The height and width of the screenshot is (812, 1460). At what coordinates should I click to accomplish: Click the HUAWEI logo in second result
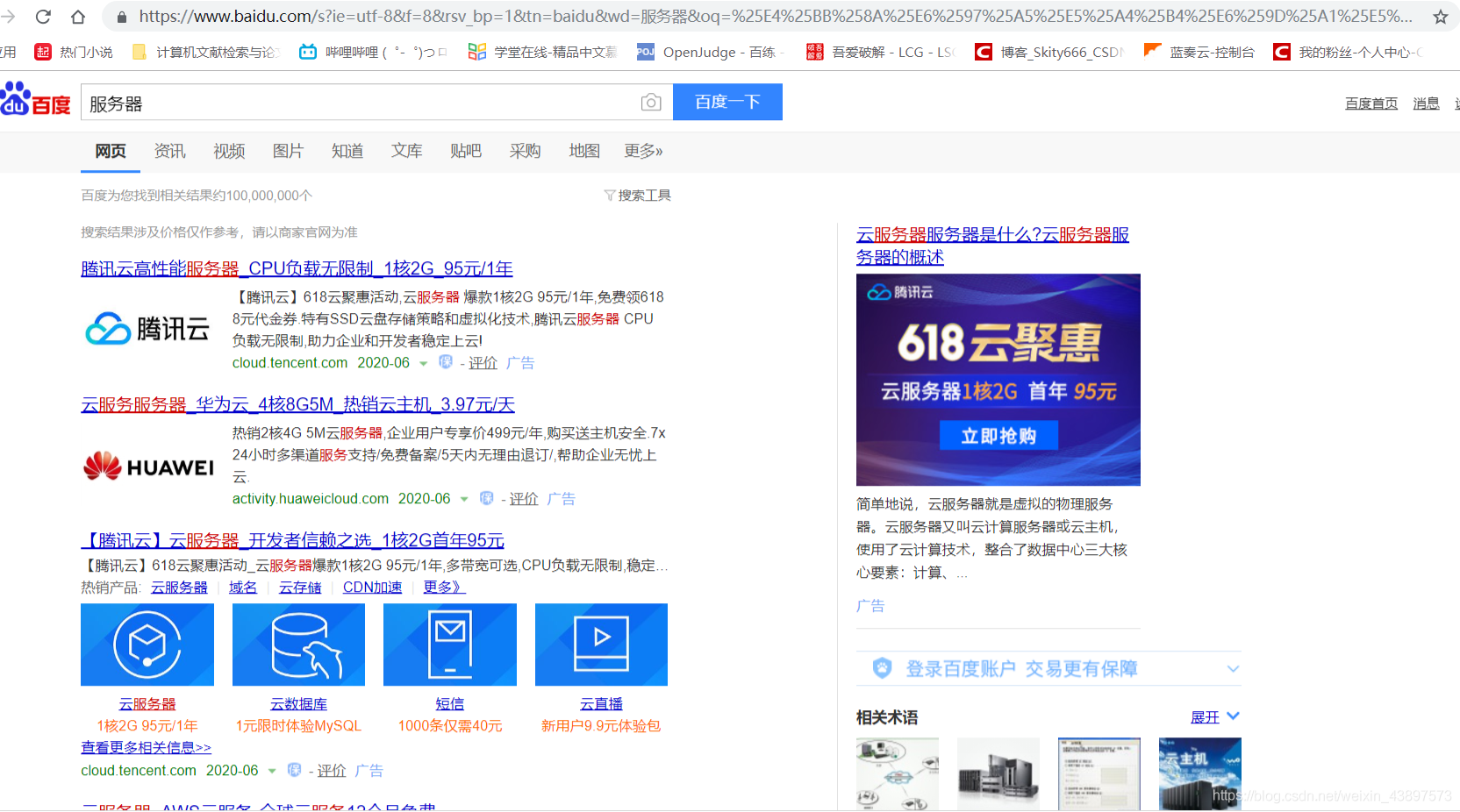point(148,467)
